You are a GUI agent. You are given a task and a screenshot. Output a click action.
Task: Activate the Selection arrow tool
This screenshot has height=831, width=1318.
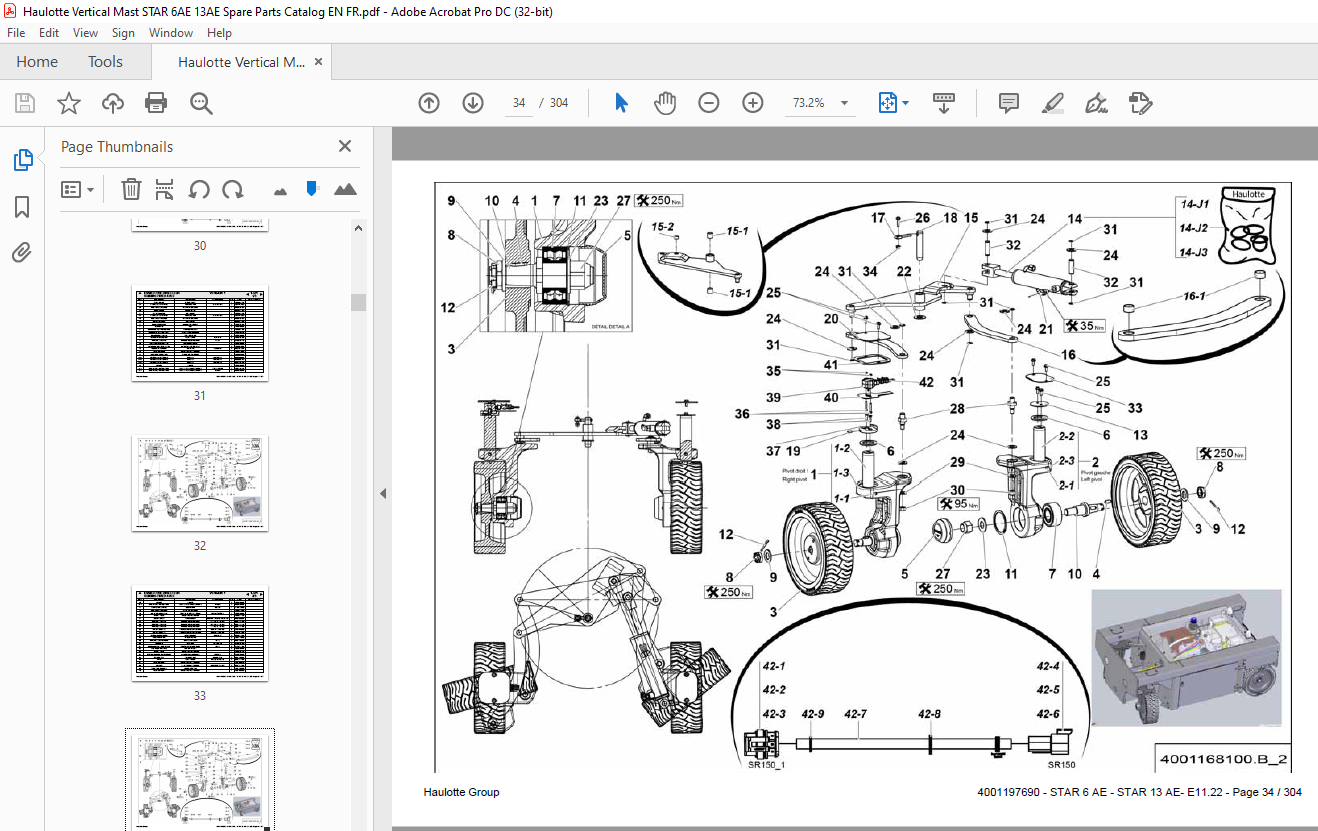(x=621, y=103)
